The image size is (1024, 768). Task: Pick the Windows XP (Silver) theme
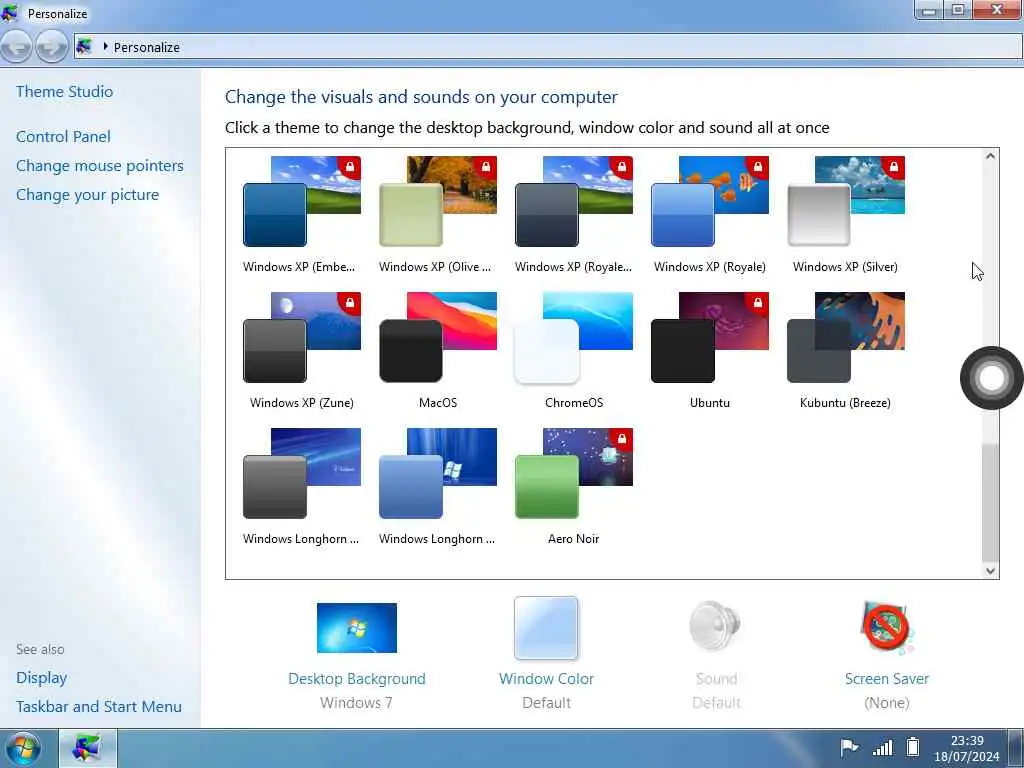click(x=846, y=202)
